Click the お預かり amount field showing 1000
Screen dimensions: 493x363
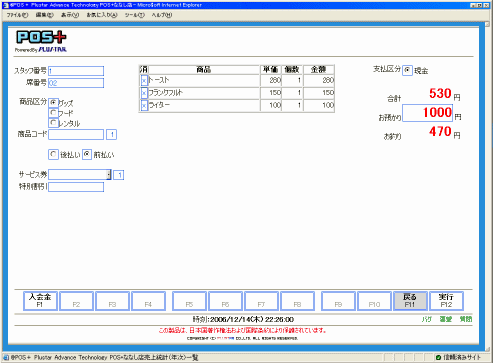pos(427,113)
